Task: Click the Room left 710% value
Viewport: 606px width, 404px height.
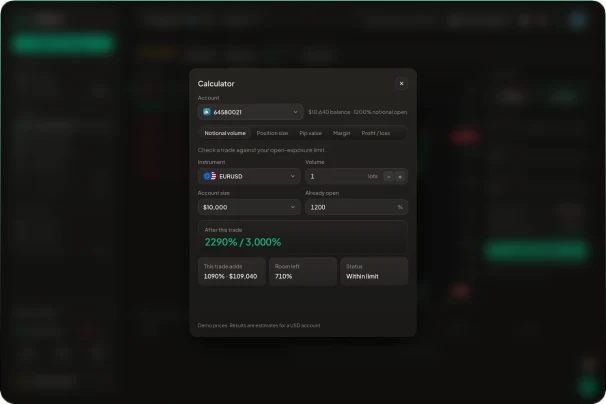Action: click(x=283, y=276)
